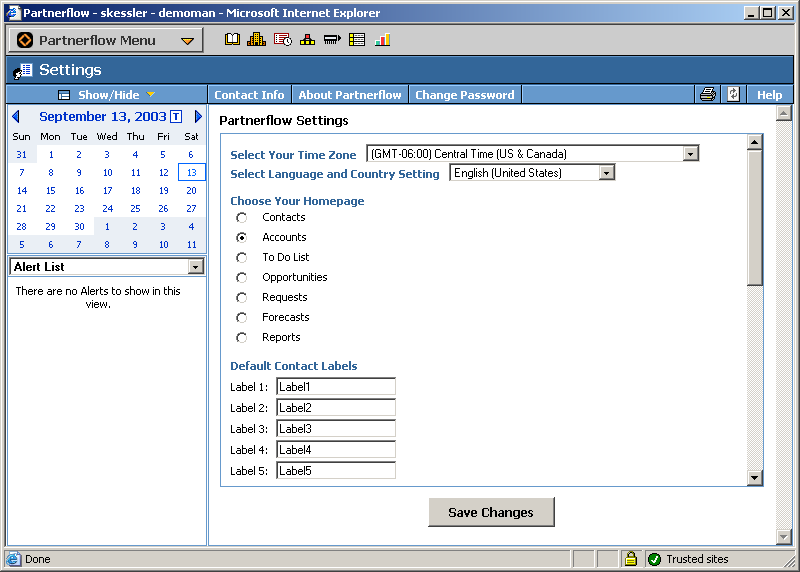Open the Requests arrow icon
The height and width of the screenshot is (572, 800).
[x=332, y=39]
